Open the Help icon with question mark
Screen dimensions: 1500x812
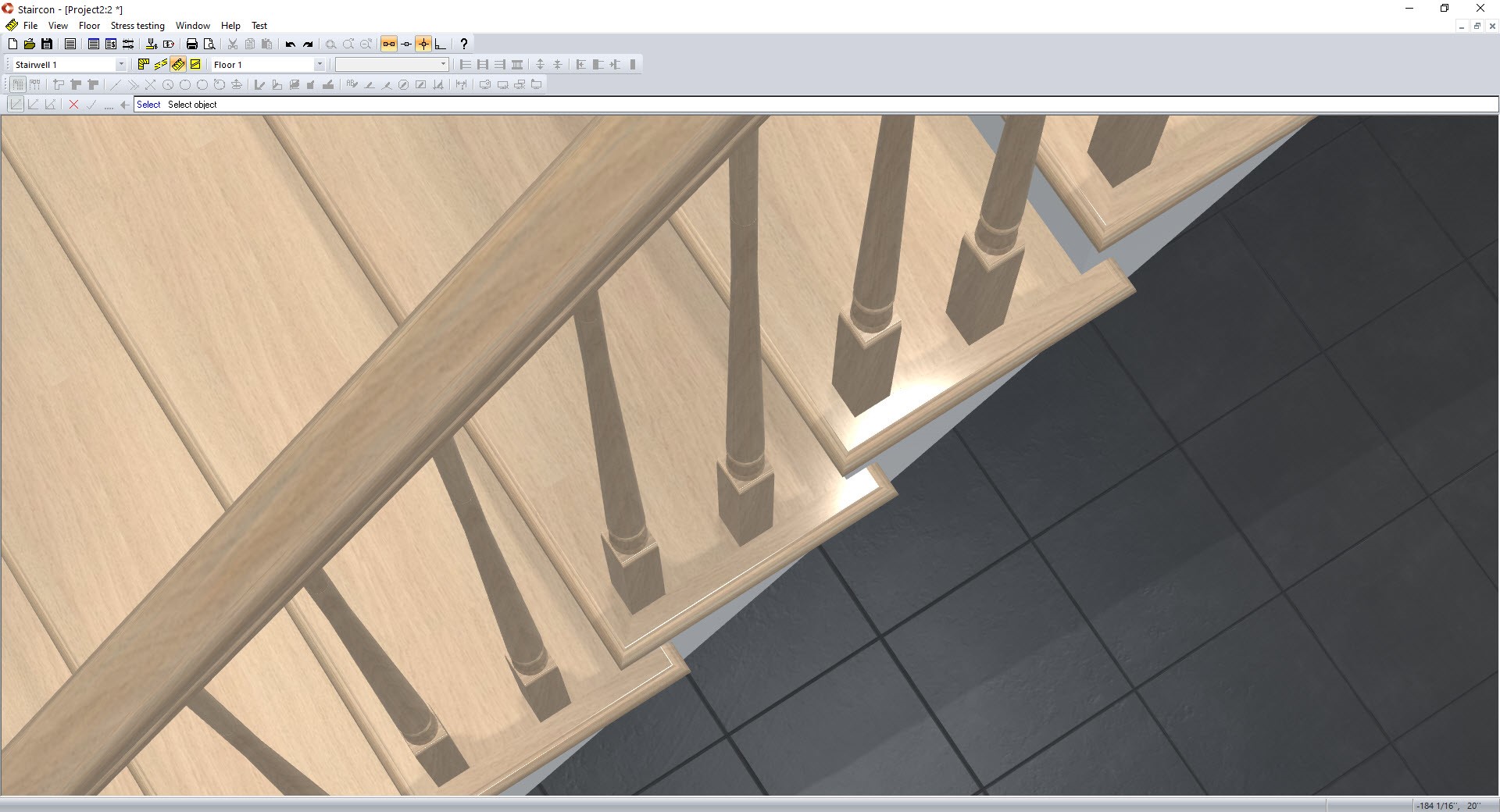click(x=463, y=45)
